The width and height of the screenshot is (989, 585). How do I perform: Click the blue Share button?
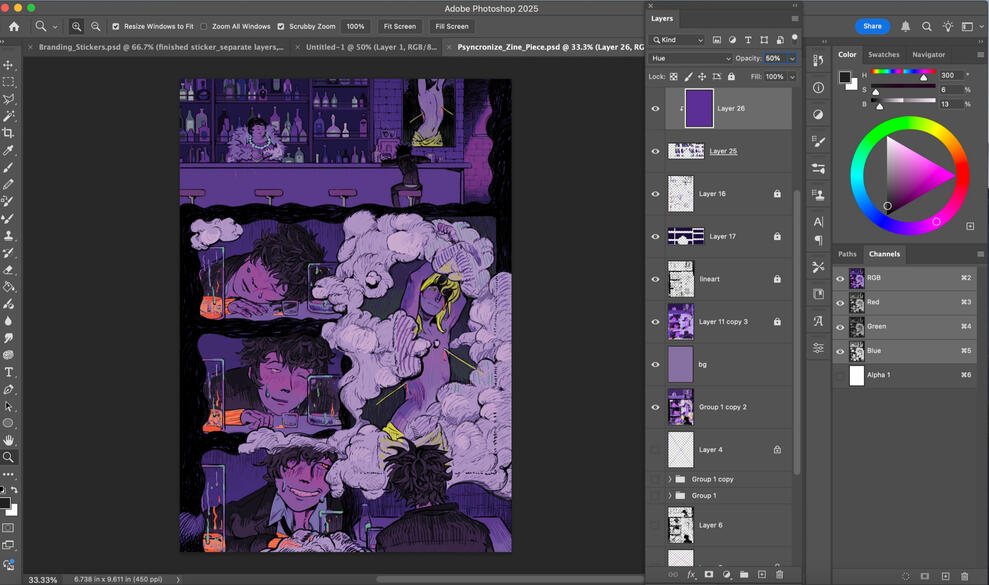pyautogui.click(x=872, y=26)
